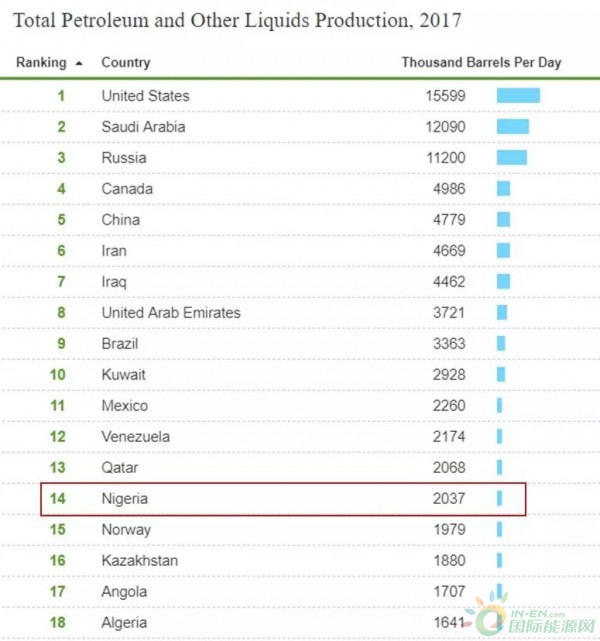Click the Thousand Barrels Per Day header

pyautogui.click(x=481, y=62)
